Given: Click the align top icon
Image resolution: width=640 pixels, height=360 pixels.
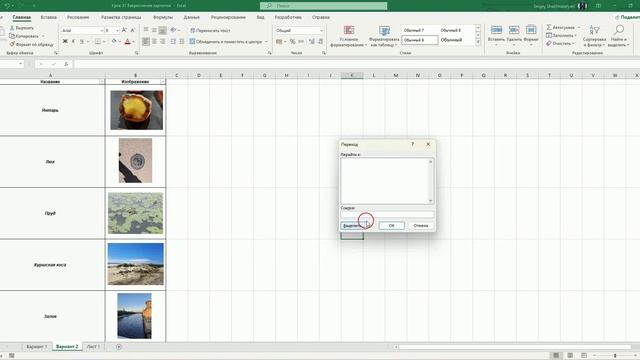Looking at the screenshot, I should 146,30.
